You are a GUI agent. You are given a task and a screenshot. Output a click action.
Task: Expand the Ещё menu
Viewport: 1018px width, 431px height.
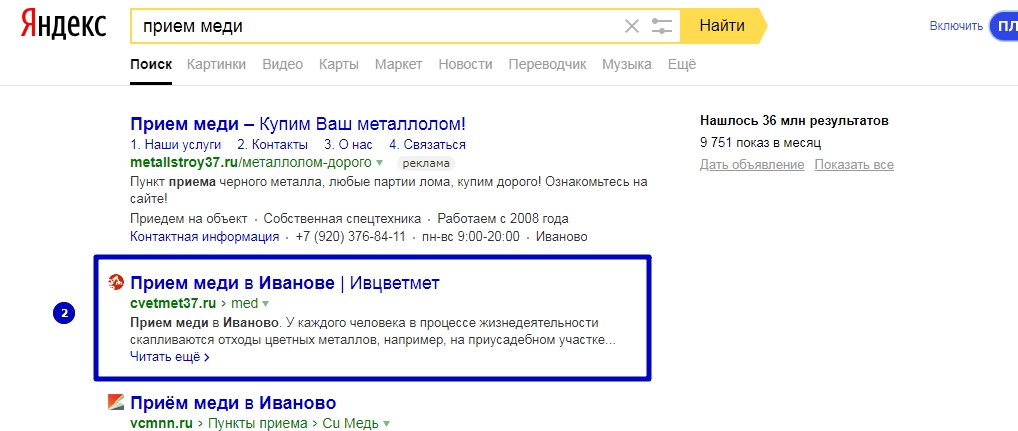[682, 64]
